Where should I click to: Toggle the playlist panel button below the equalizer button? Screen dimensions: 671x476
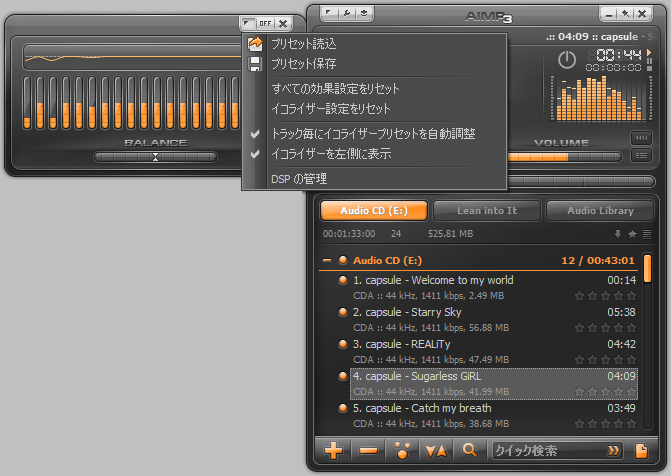tap(641, 155)
